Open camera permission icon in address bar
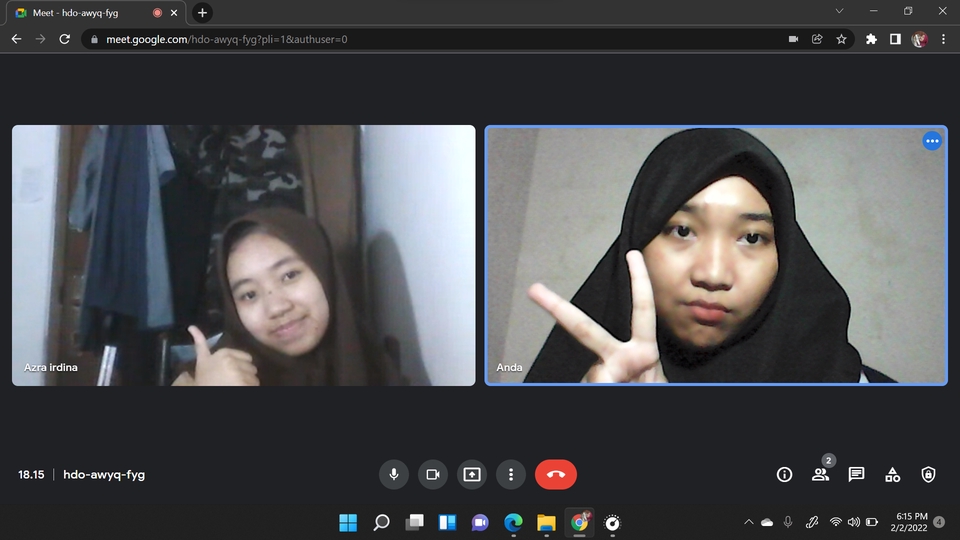The height and width of the screenshot is (540, 960). (x=793, y=39)
